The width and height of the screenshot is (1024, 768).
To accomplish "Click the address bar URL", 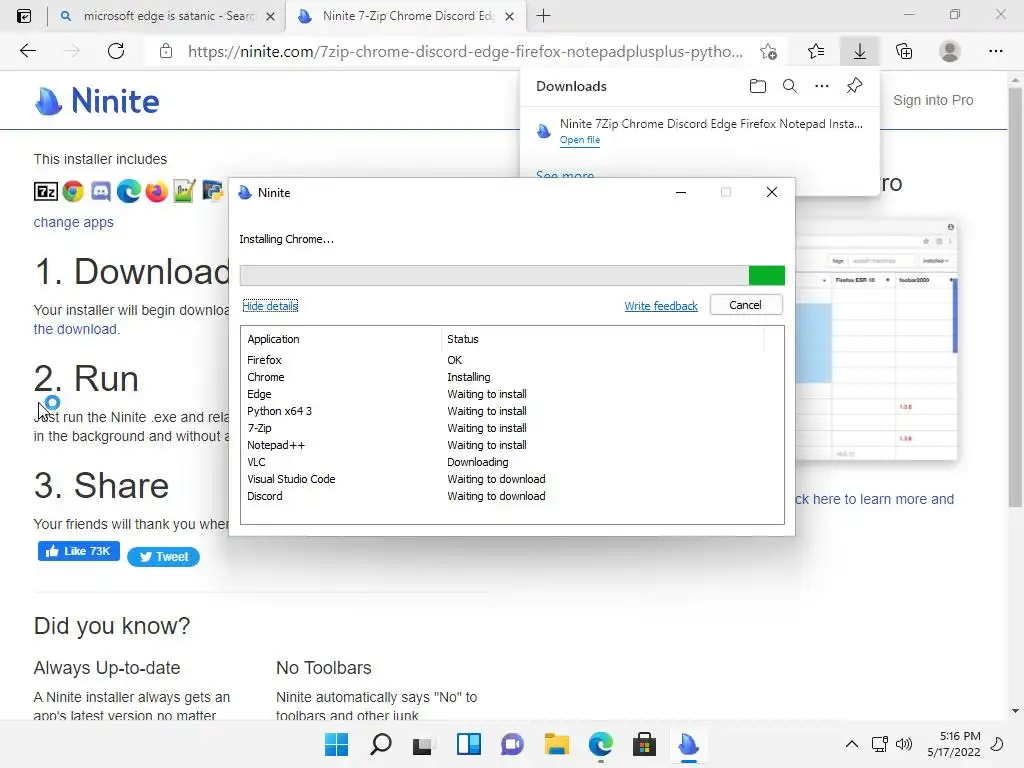I will pyautogui.click(x=465, y=52).
